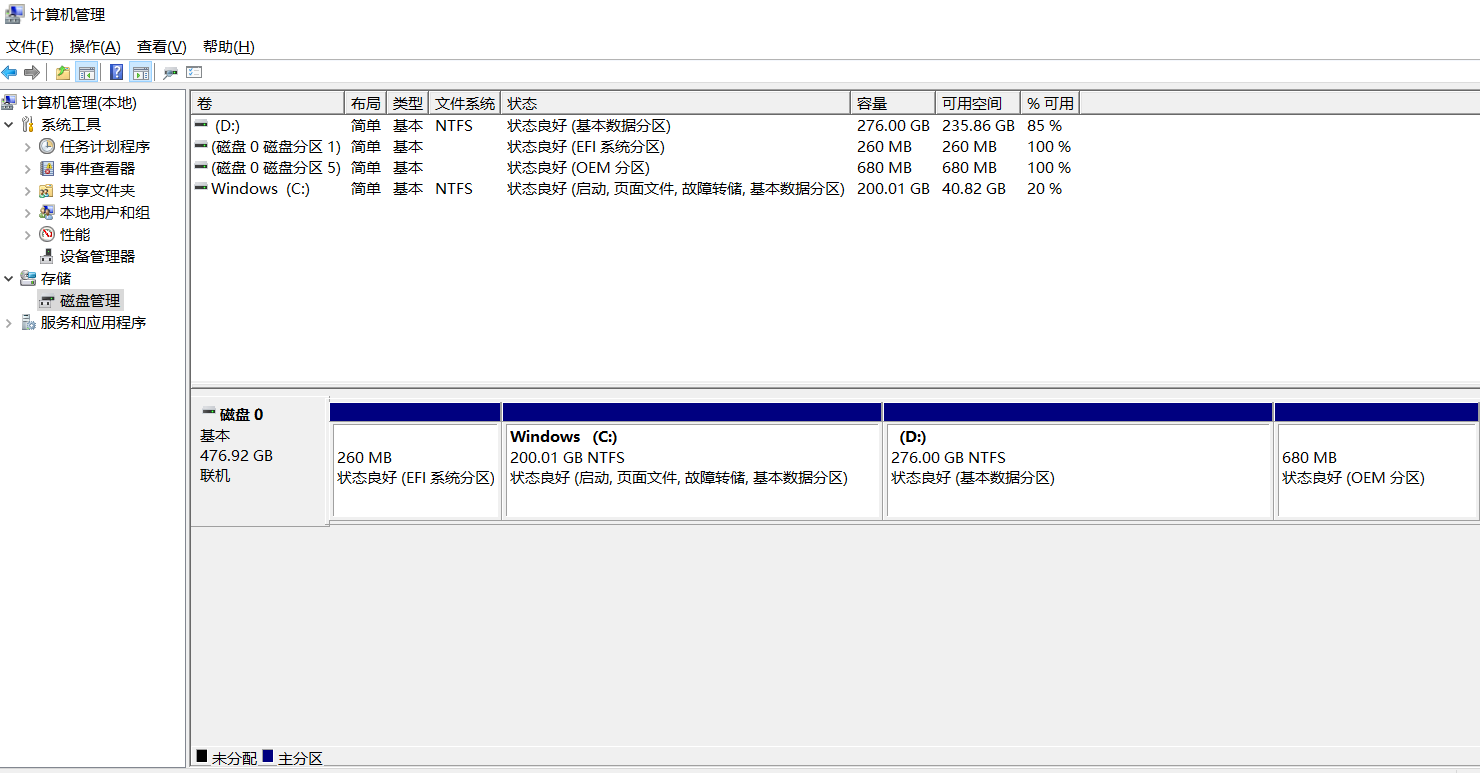Click volume icon of 磁盘 0 磁盘分区 1 row
This screenshot has height=773, width=1480.
click(x=201, y=146)
